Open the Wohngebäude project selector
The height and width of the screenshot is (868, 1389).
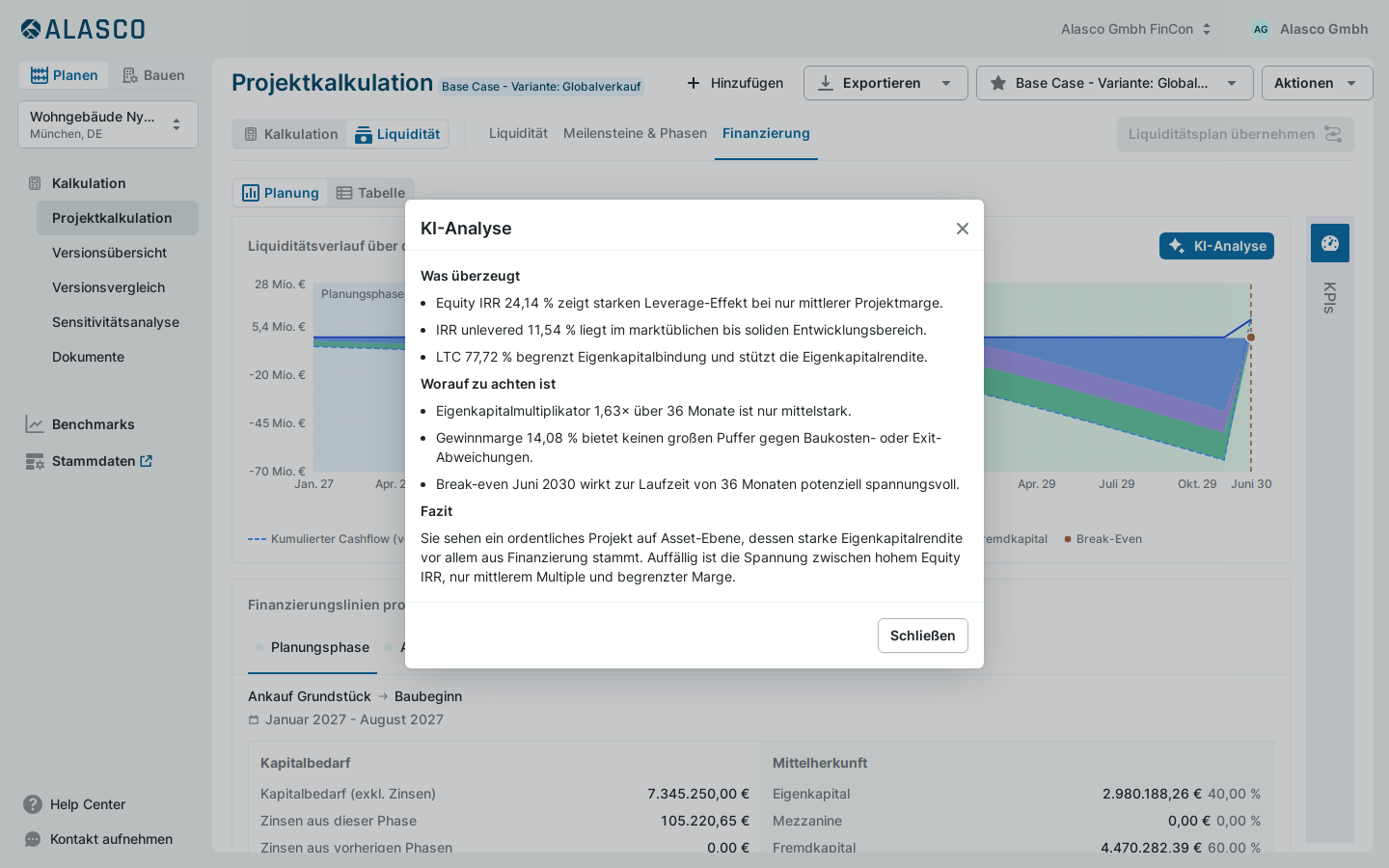(108, 124)
